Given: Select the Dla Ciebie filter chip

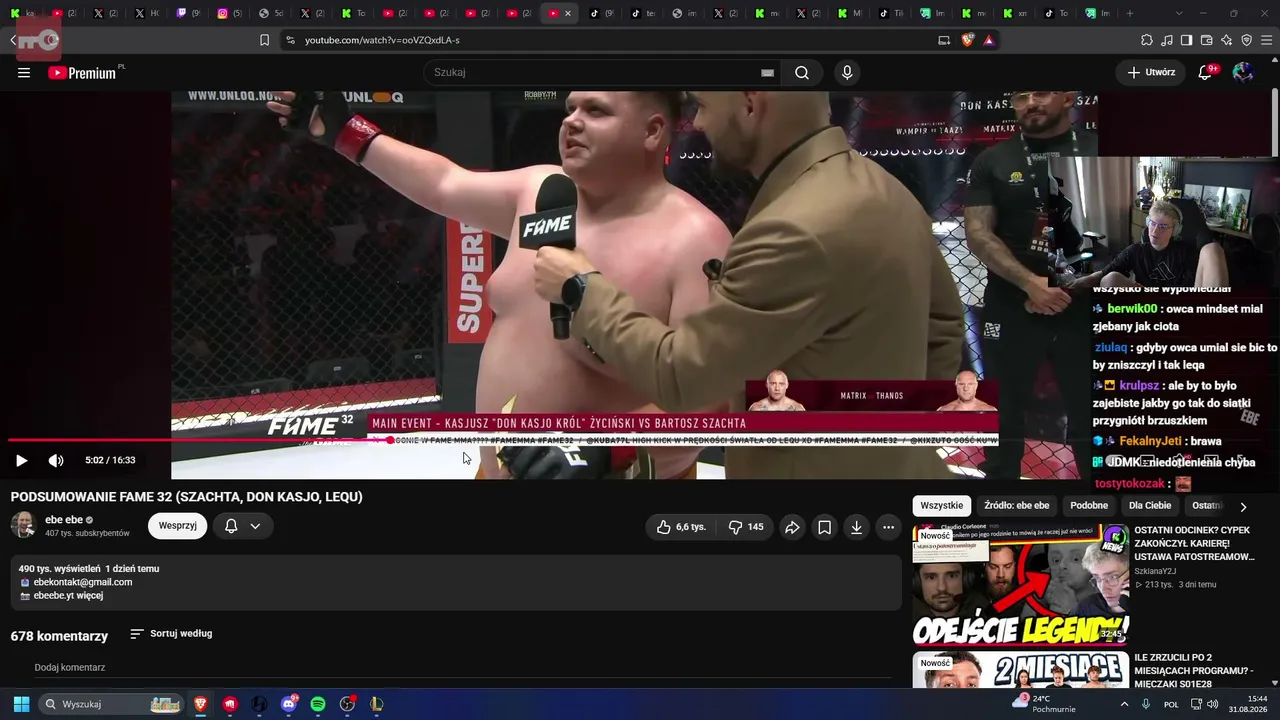Looking at the screenshot, I should 1150,506.
